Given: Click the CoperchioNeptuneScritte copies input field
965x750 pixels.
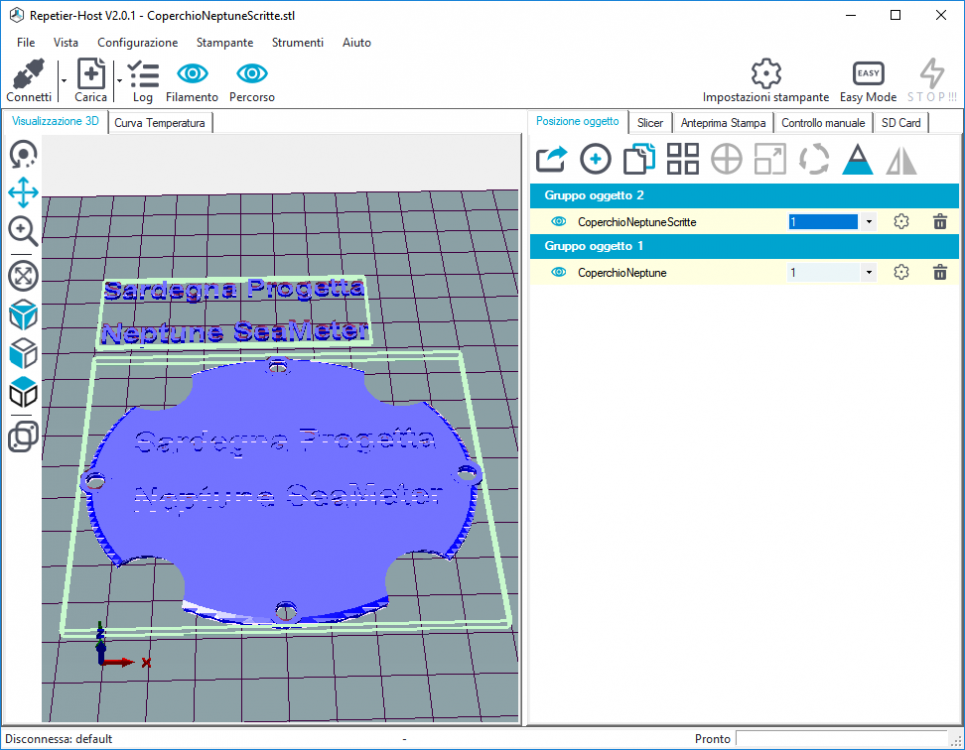Looking at the screenshot, I should tap(823, 222).
